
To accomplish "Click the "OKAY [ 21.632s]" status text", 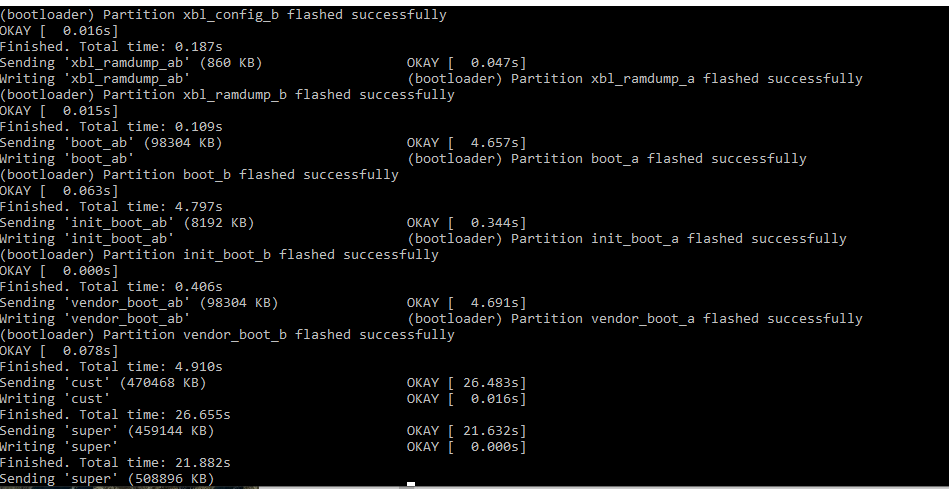I will (466, 431).
